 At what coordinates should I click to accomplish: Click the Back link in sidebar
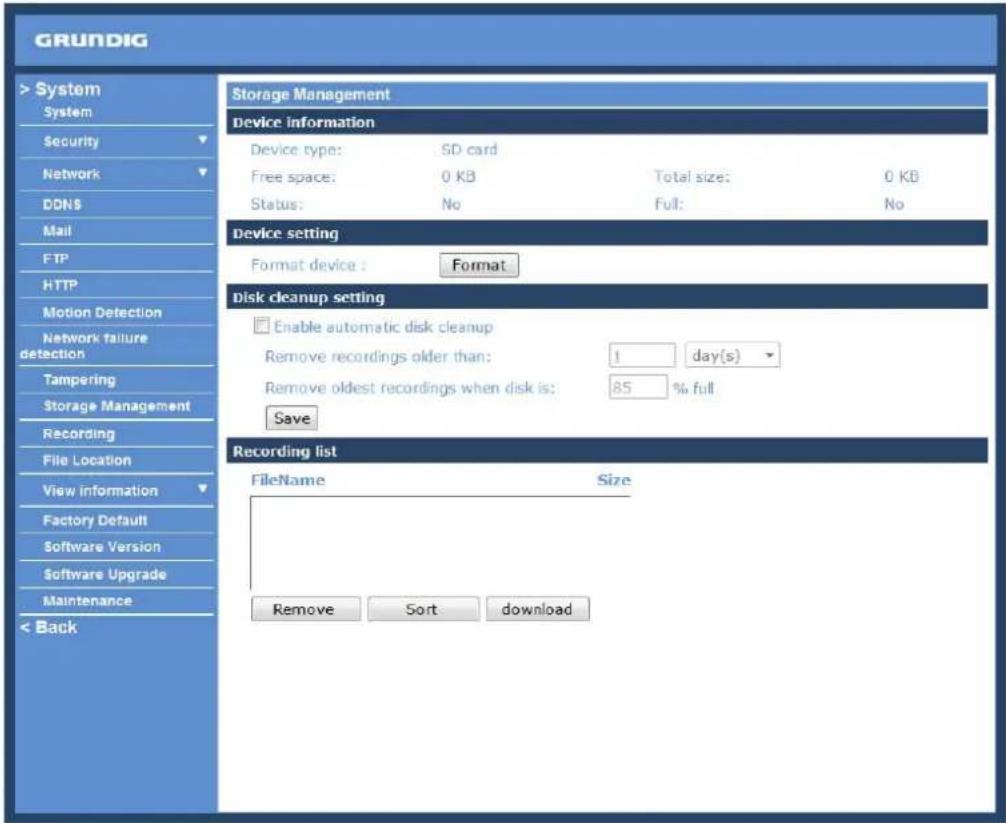pyautogui.click(x=49, y=627)
